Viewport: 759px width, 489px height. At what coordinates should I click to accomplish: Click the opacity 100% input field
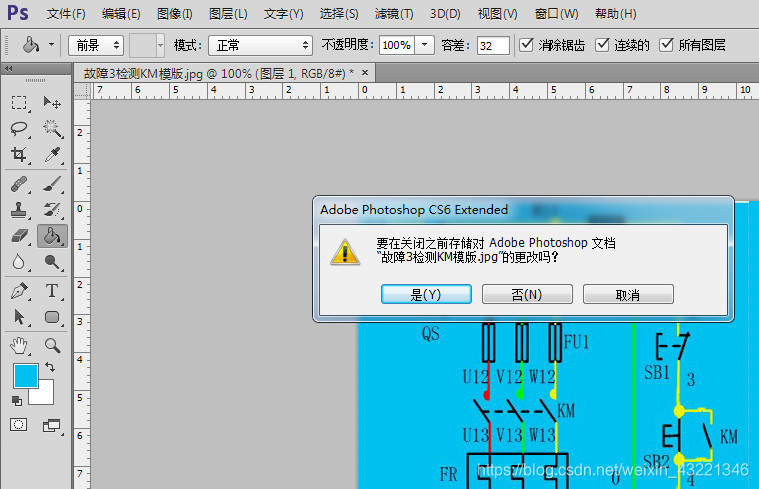point(397,46)
